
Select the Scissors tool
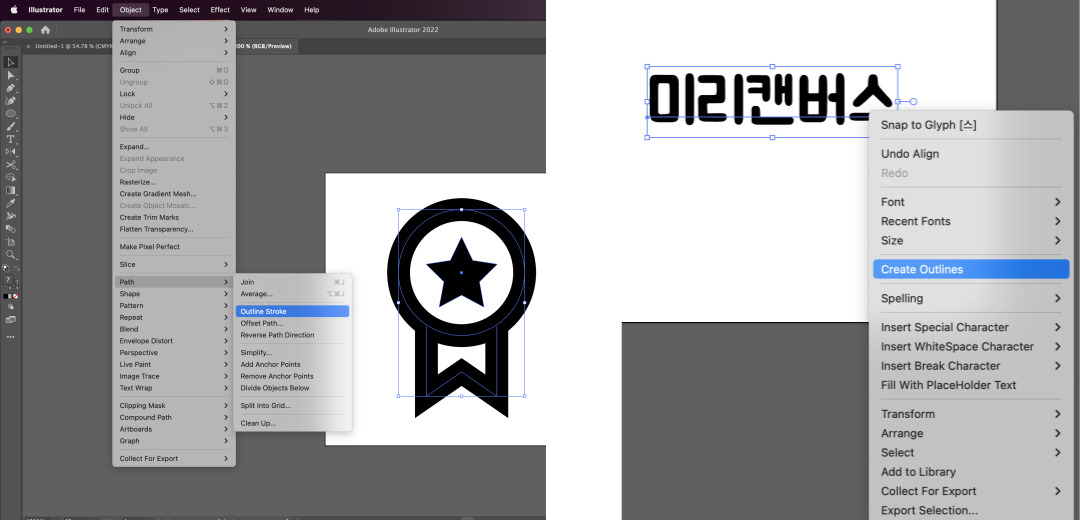click(10, 165)
